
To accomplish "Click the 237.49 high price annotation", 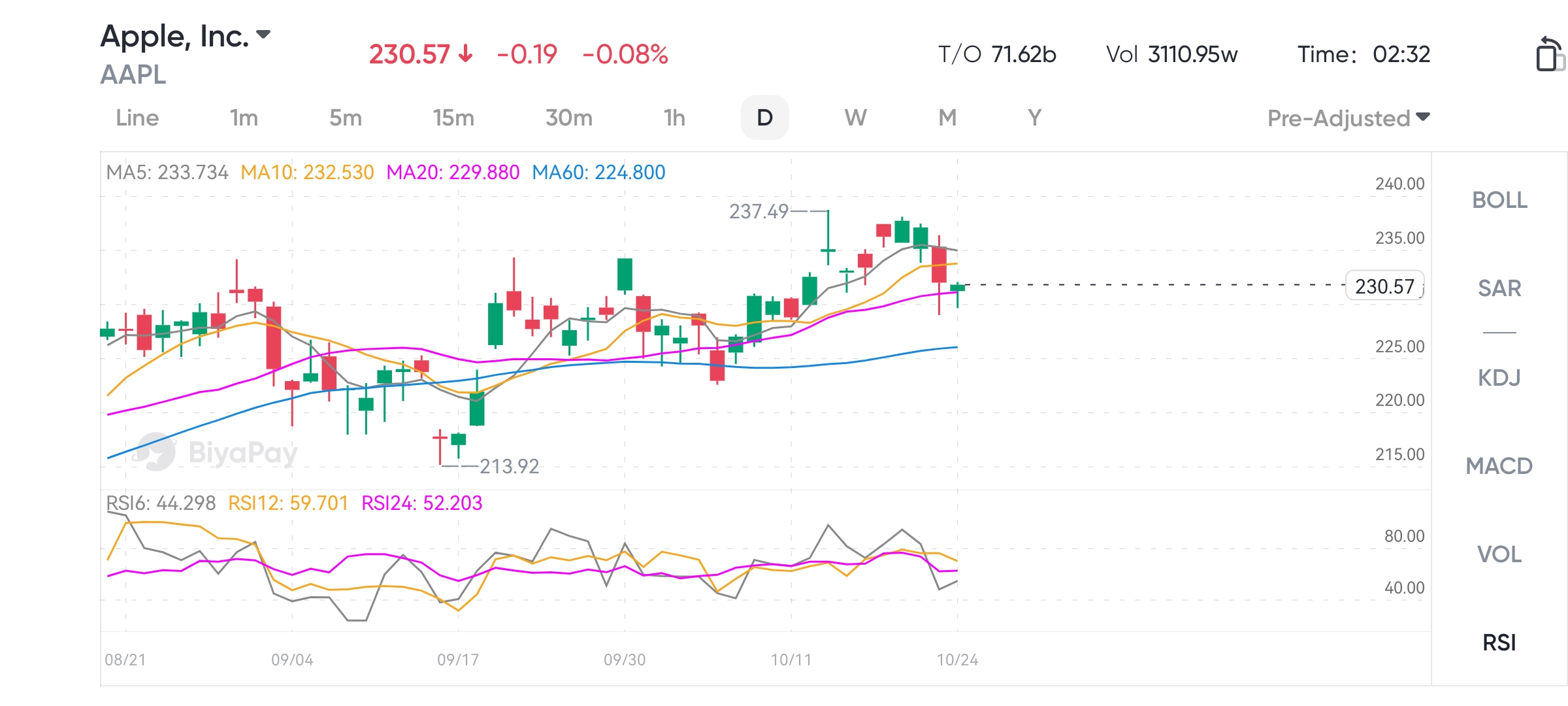I will [759, 212].
